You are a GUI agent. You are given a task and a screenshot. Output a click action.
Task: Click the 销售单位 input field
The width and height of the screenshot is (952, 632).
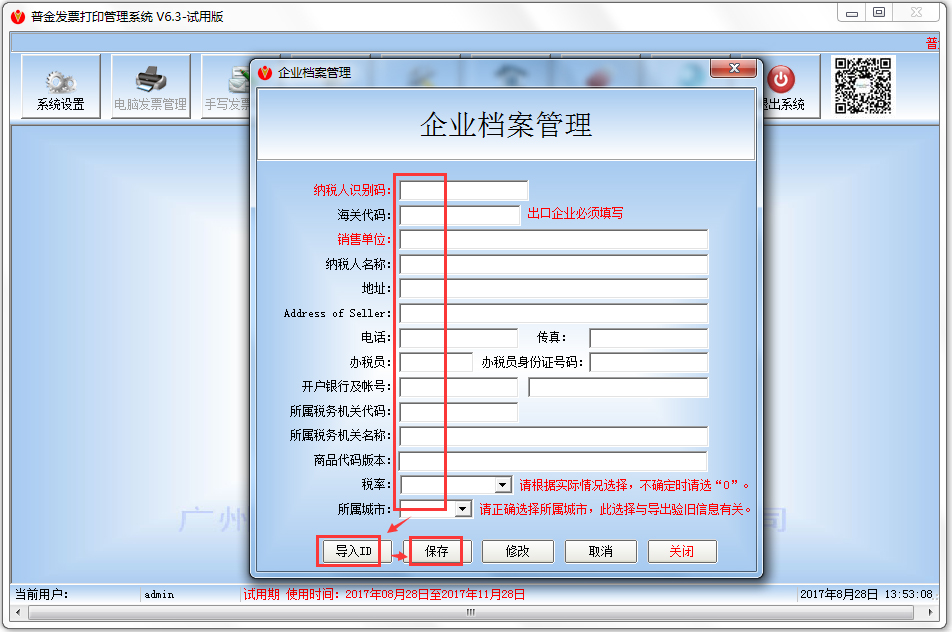point(552,239)
